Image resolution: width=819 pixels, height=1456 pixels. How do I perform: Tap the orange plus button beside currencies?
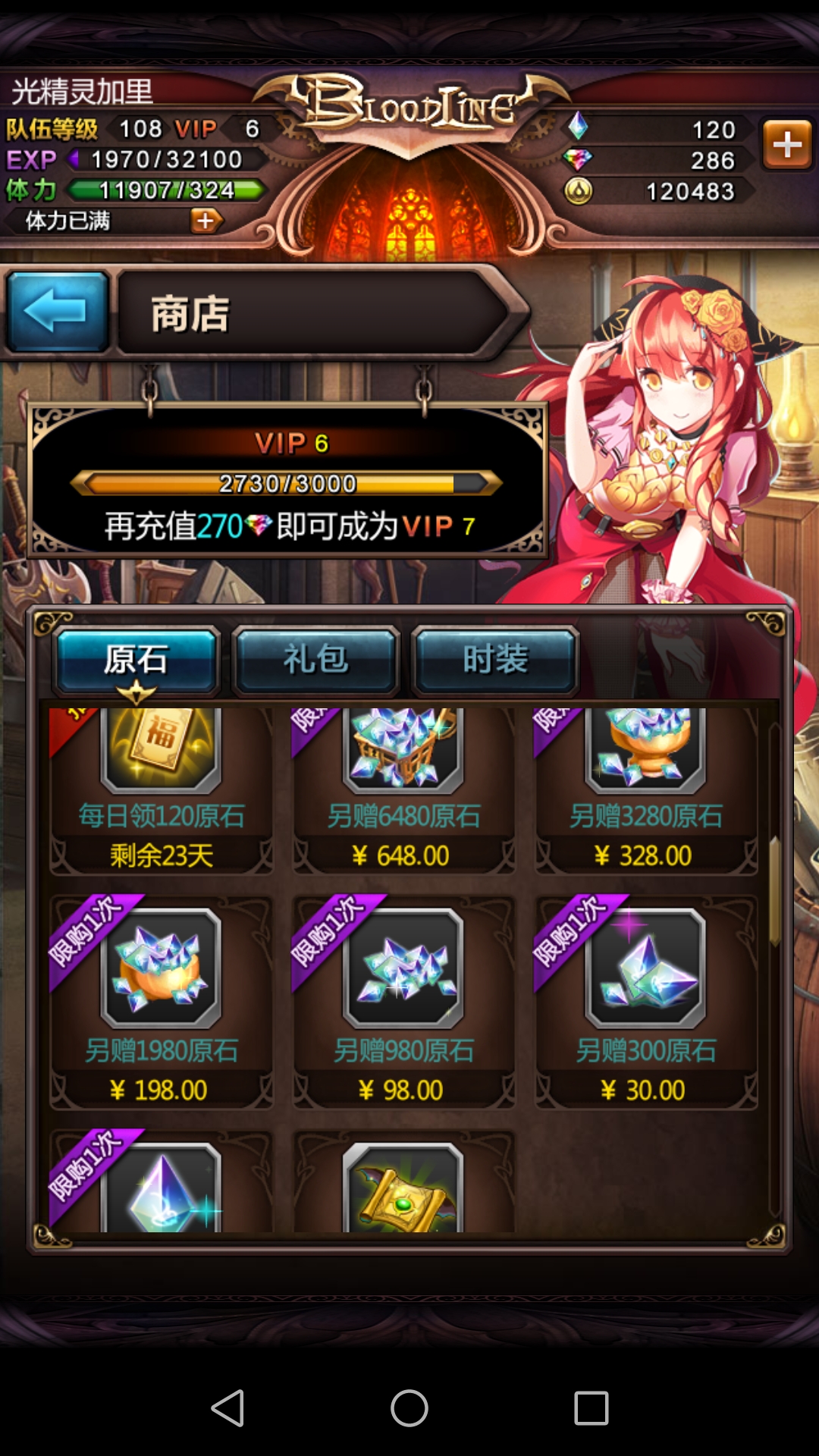click(x=786, y=143)
